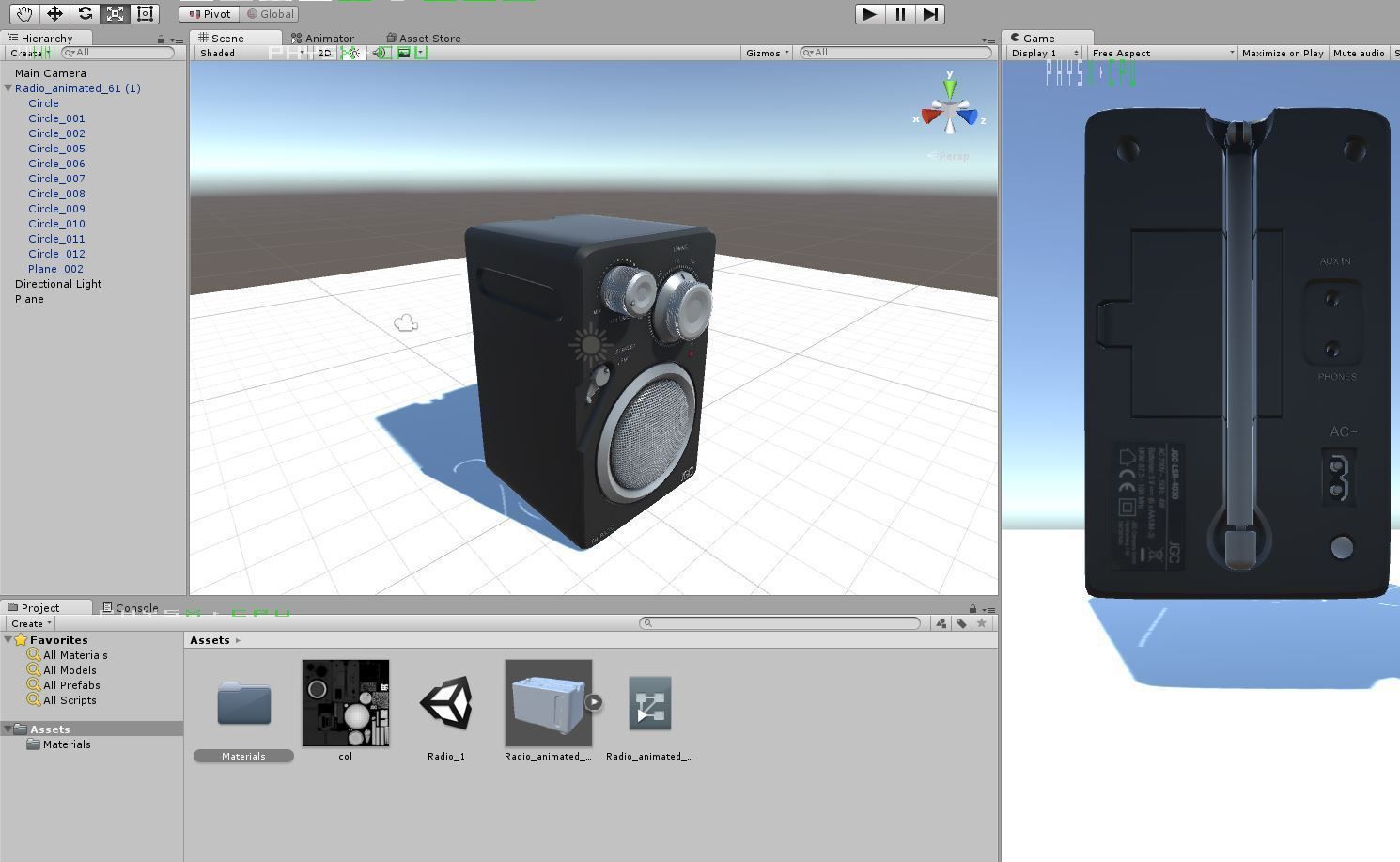Viewport: 1400px width, 862px height.
Task: Select the Scale tool
Action: point(115,14)
